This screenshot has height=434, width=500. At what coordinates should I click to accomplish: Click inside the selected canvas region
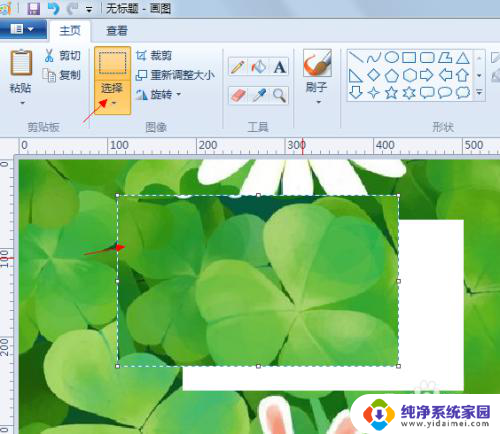click(258, 281)
